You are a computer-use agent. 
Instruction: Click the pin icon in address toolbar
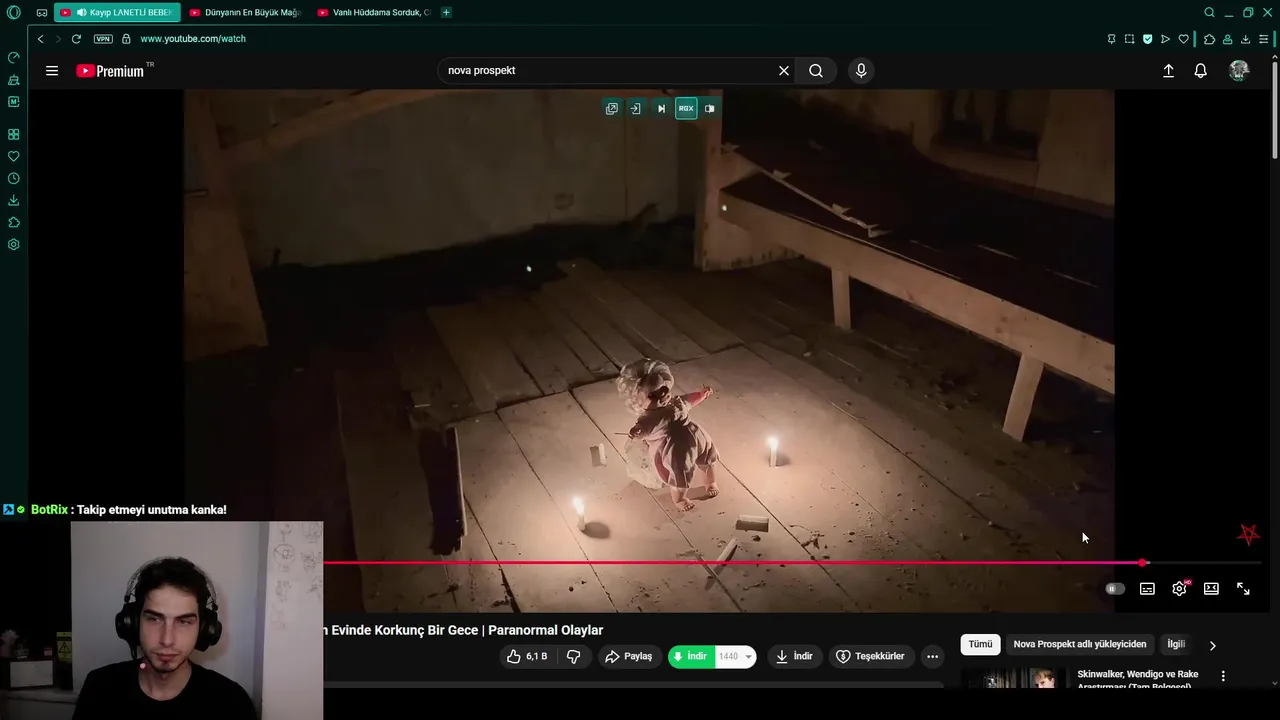point(1111,39)
